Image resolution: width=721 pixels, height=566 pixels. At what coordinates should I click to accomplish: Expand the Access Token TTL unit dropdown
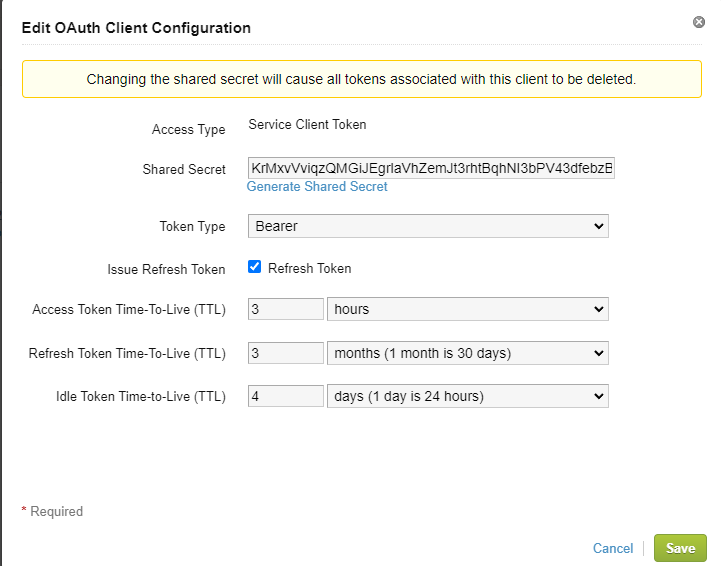pyautogui.click(x=467, y=309)
